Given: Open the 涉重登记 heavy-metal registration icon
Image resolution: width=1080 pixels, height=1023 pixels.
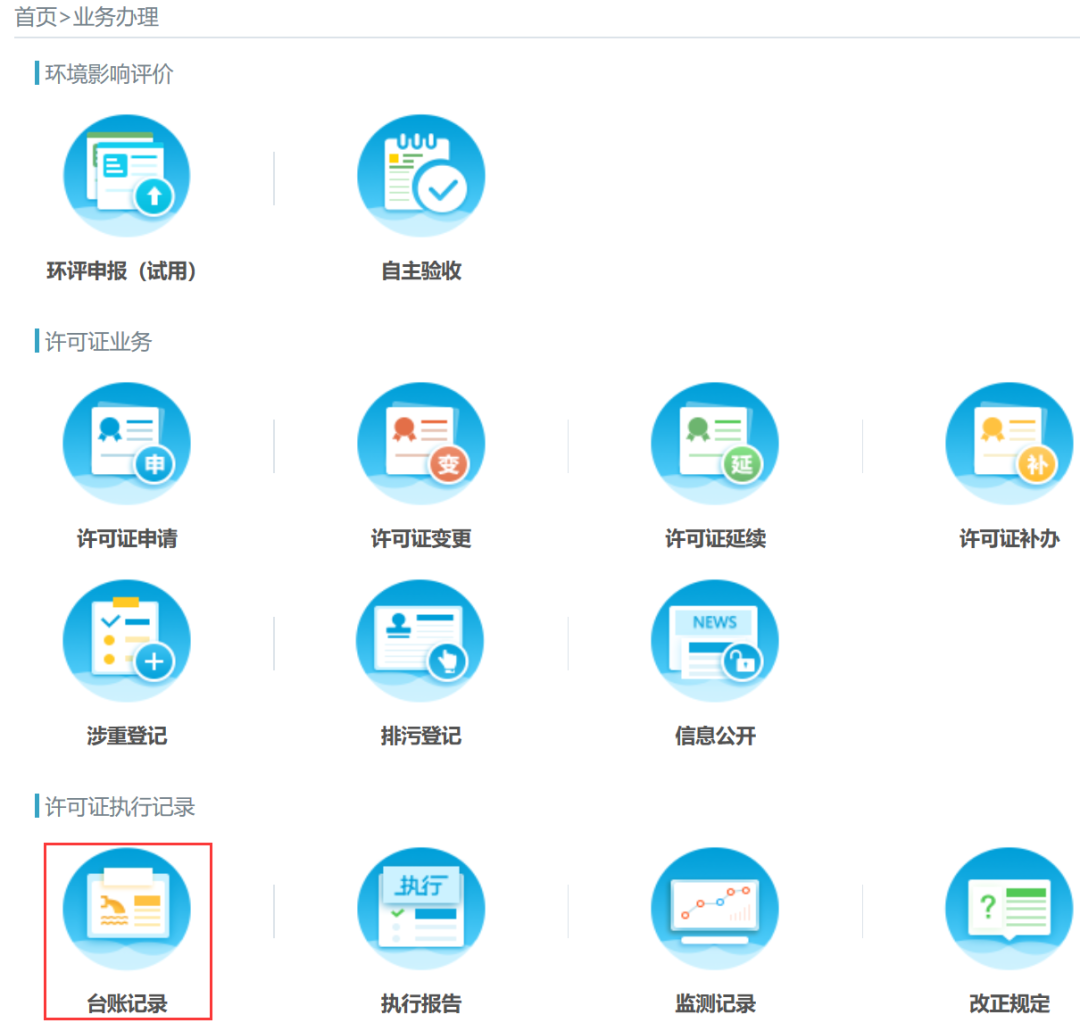Looking at the screenshot, I should (127, 640).
